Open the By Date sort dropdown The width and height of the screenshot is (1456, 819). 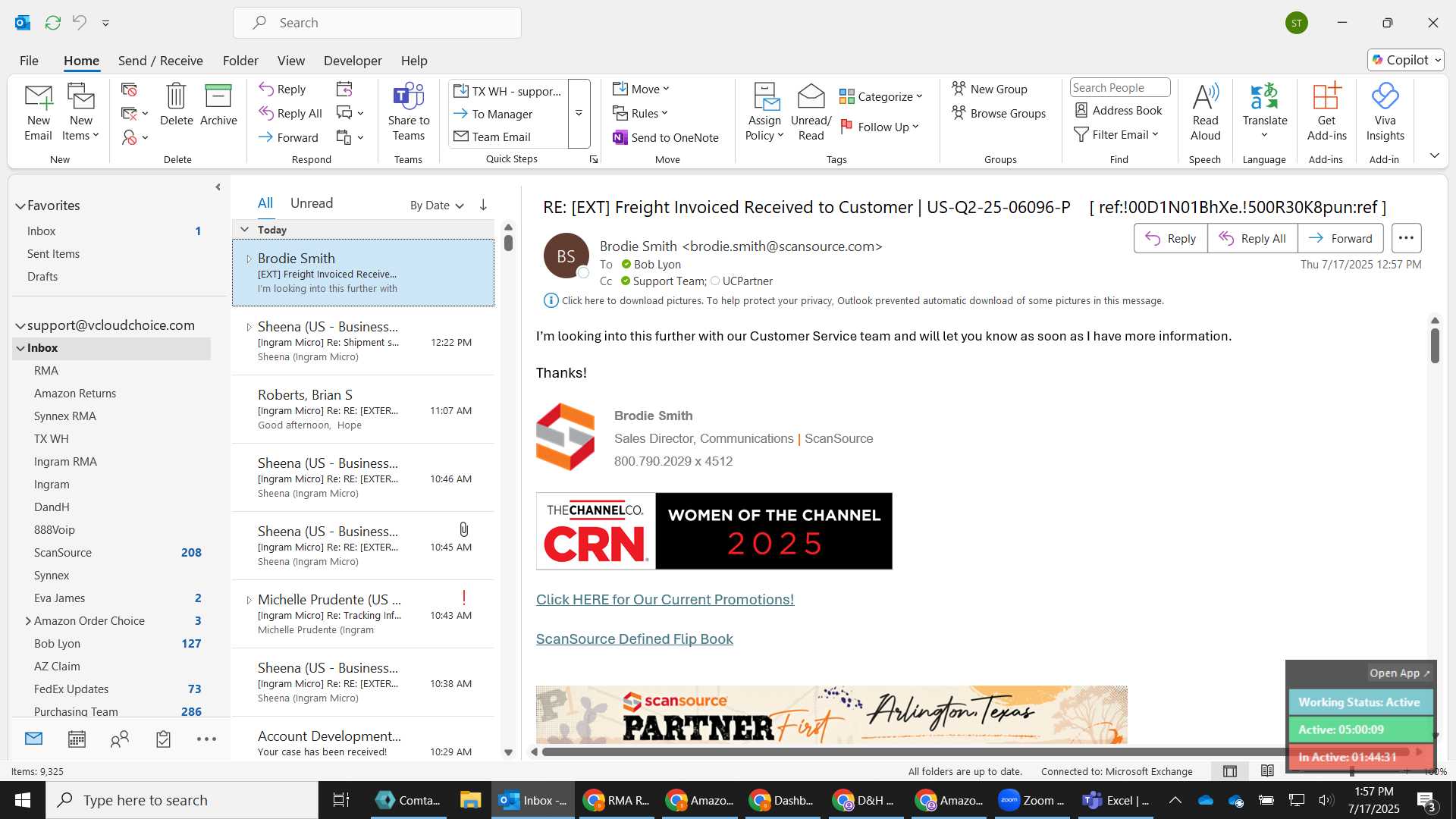437,205
